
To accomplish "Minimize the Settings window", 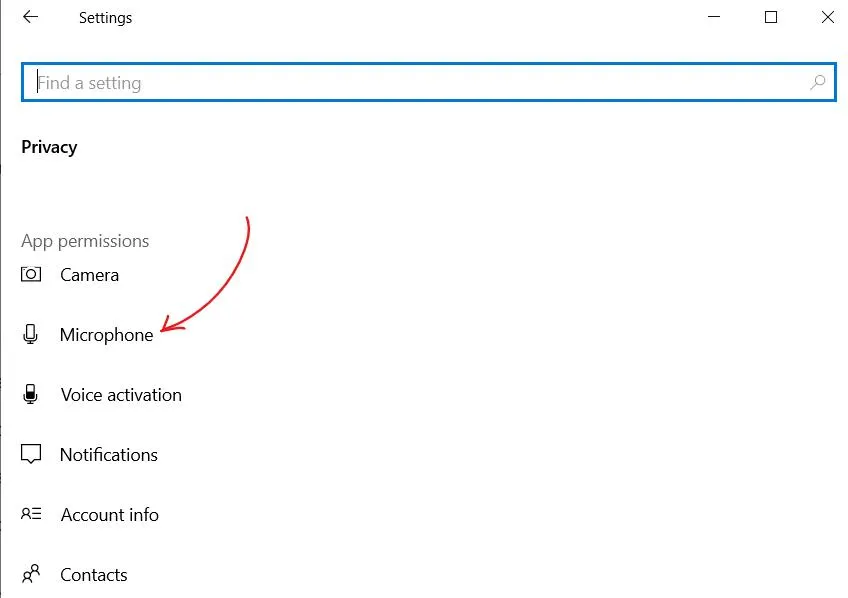I will 714,17.
